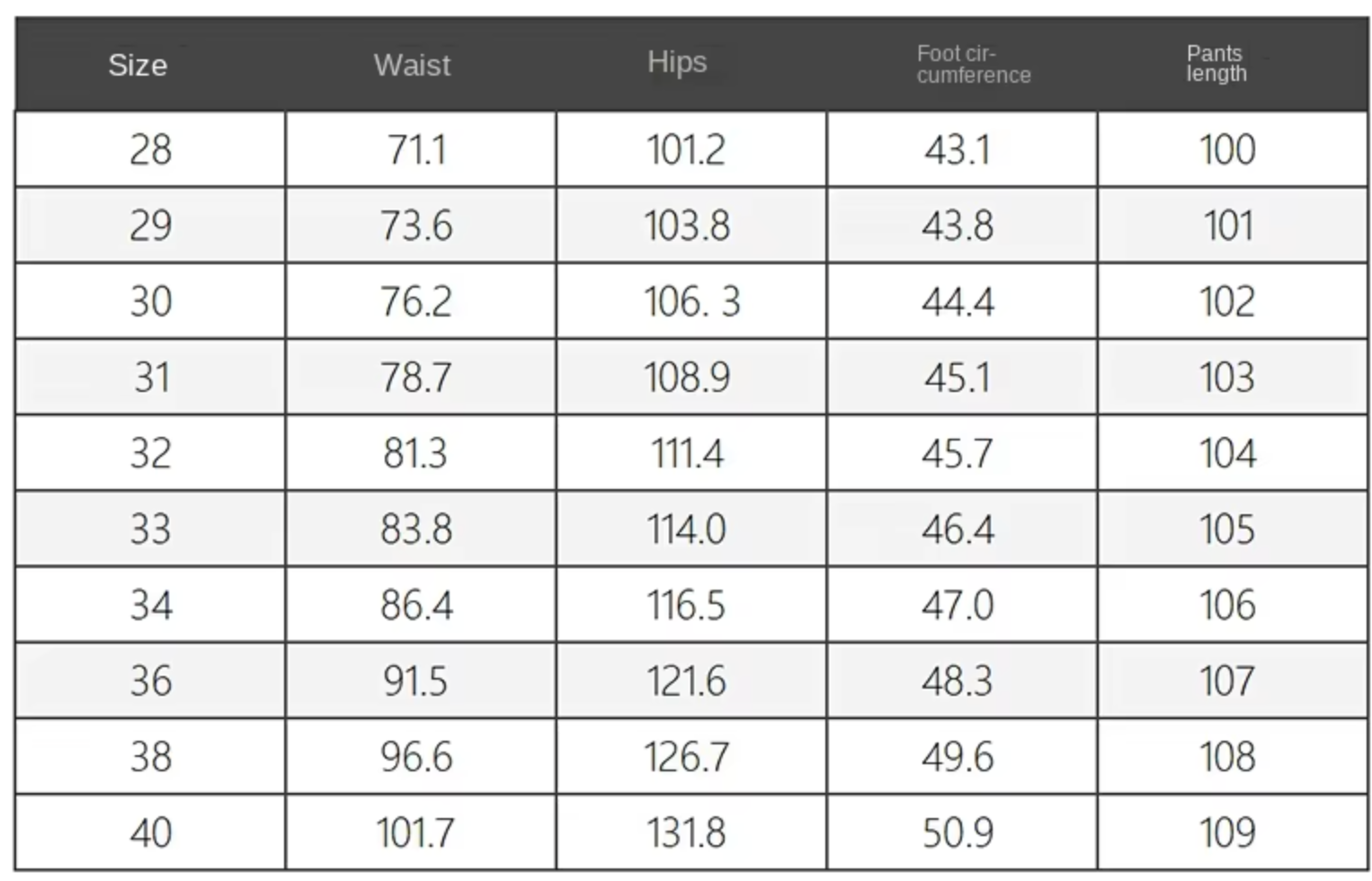Click the Hips column header
The image size is (1372, 881).
(677, 62)
